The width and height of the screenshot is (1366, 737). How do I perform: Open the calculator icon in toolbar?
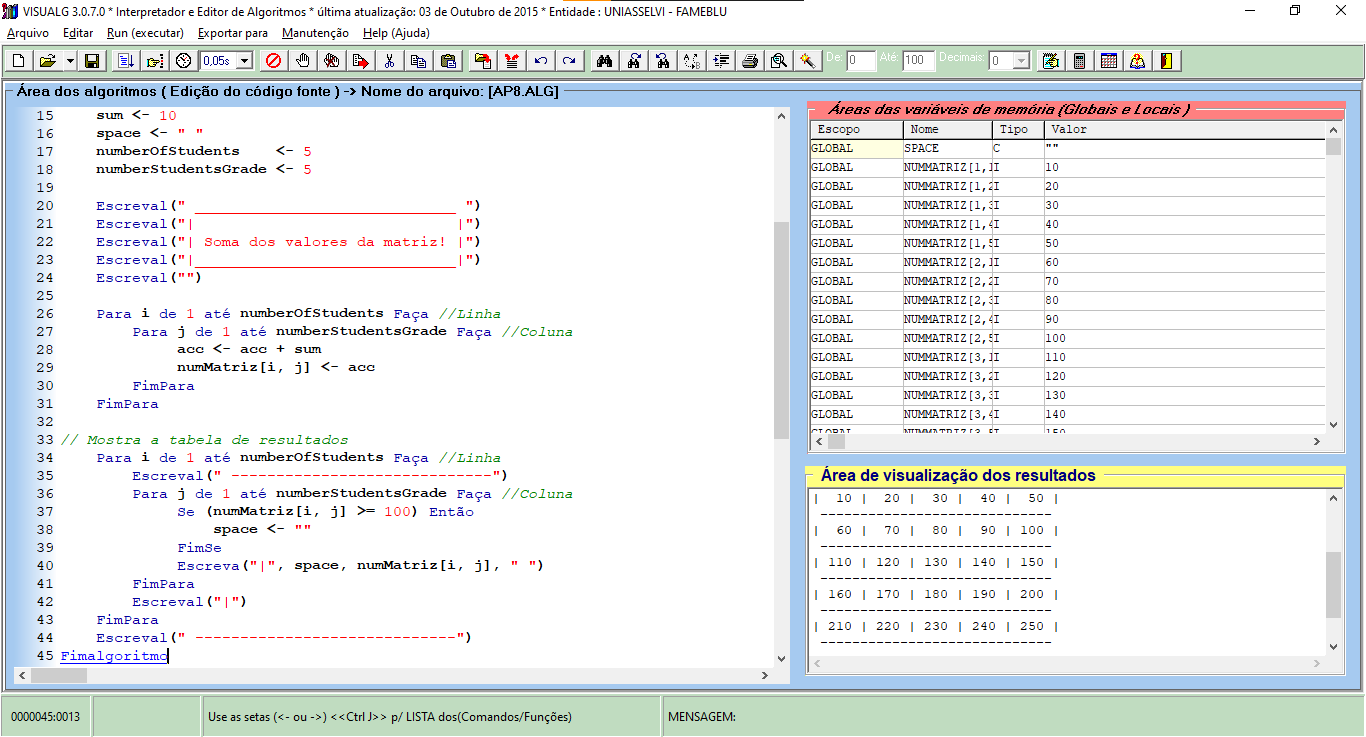1079,61
